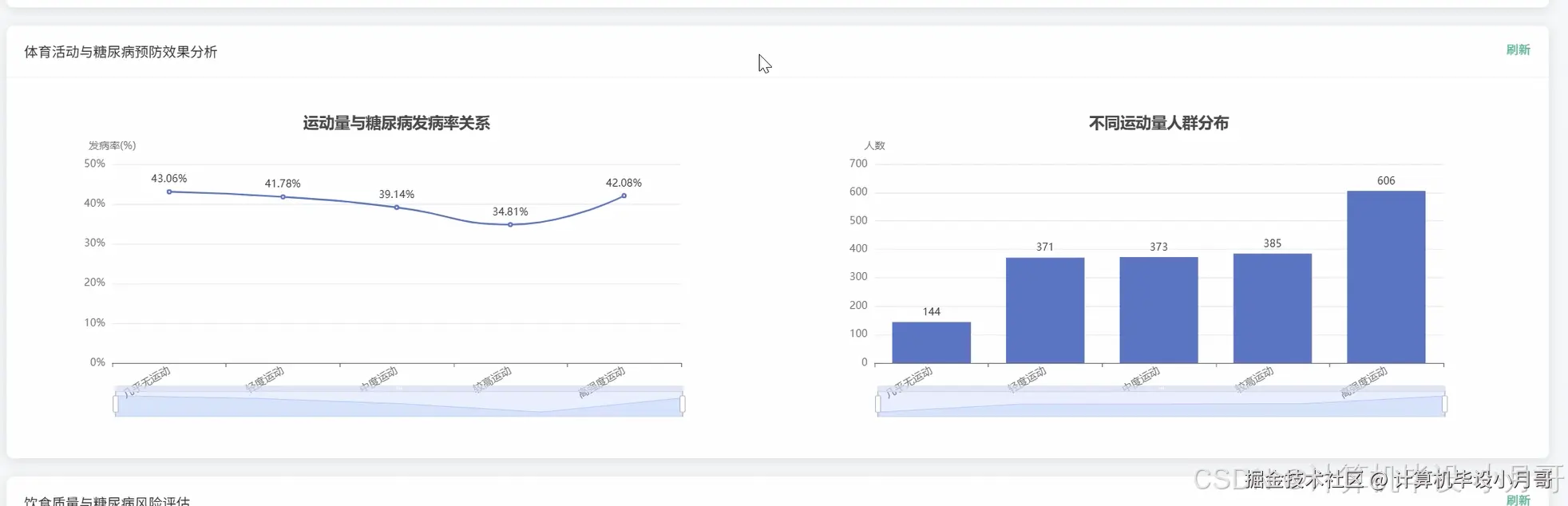Viewport: 1568px width, 506px height.
Task: Click the 不同运动量人群分布 chart title
Action: [x=1158, y=123]
